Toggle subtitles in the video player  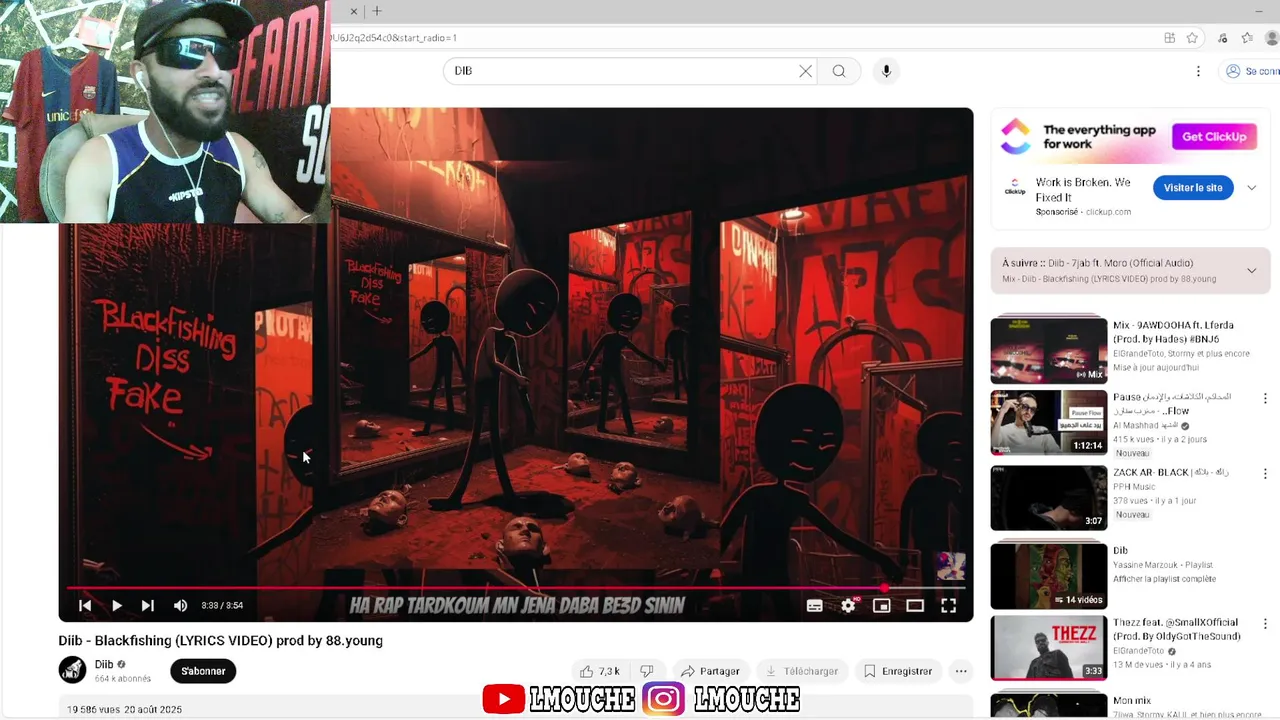[x=815, y=605]
